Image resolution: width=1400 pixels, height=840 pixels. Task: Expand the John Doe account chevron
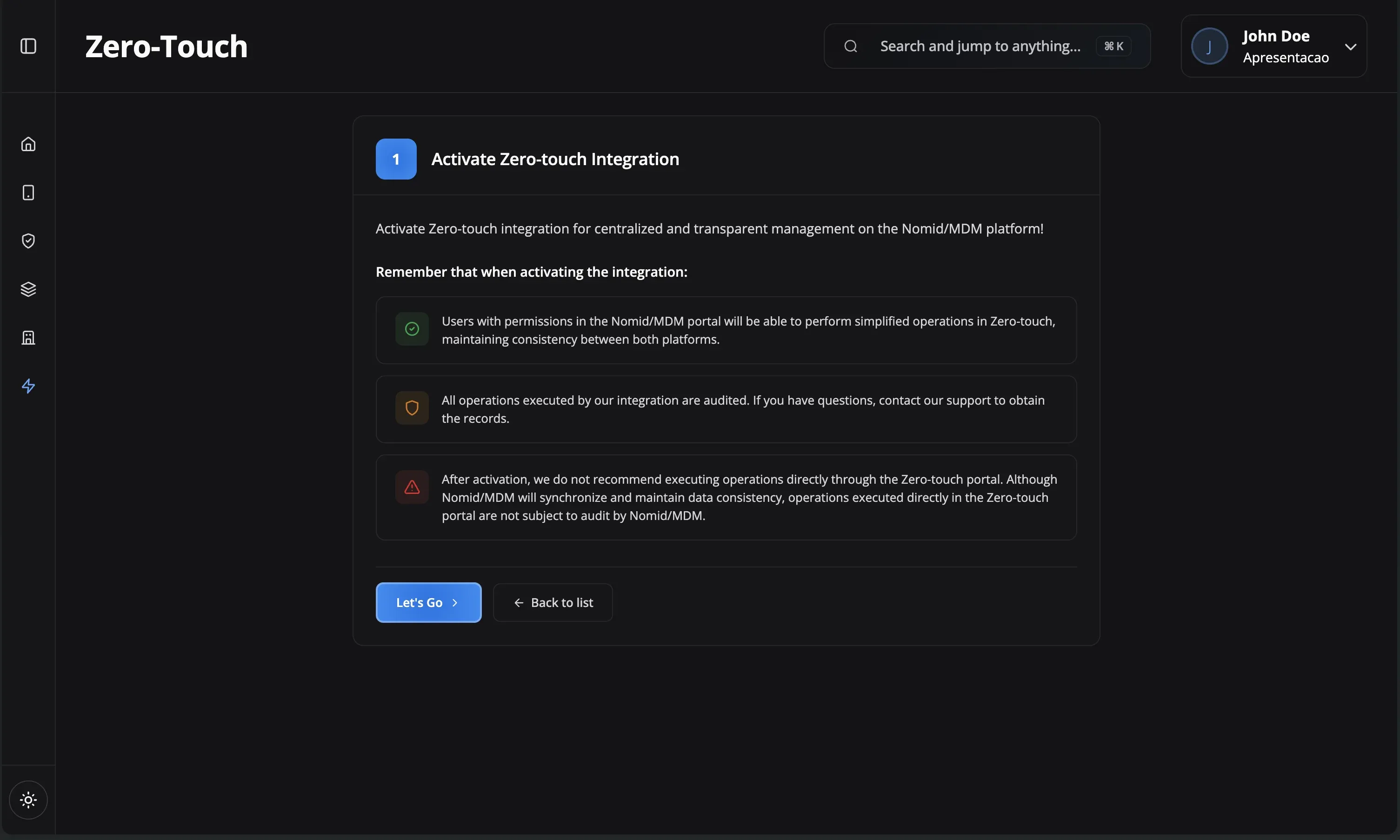pos(1351,47)
